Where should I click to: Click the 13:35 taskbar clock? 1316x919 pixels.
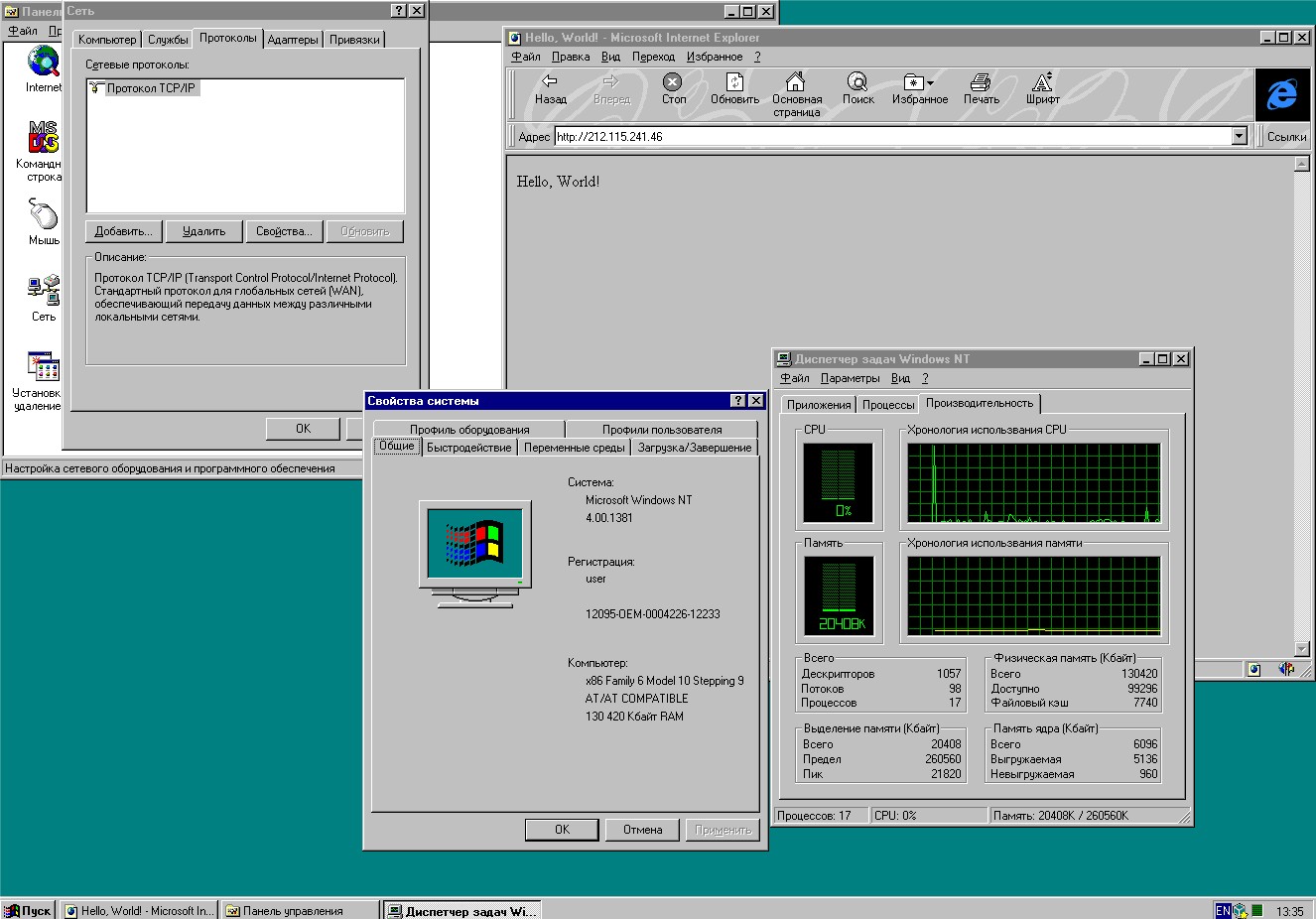tap(1289, 911)
